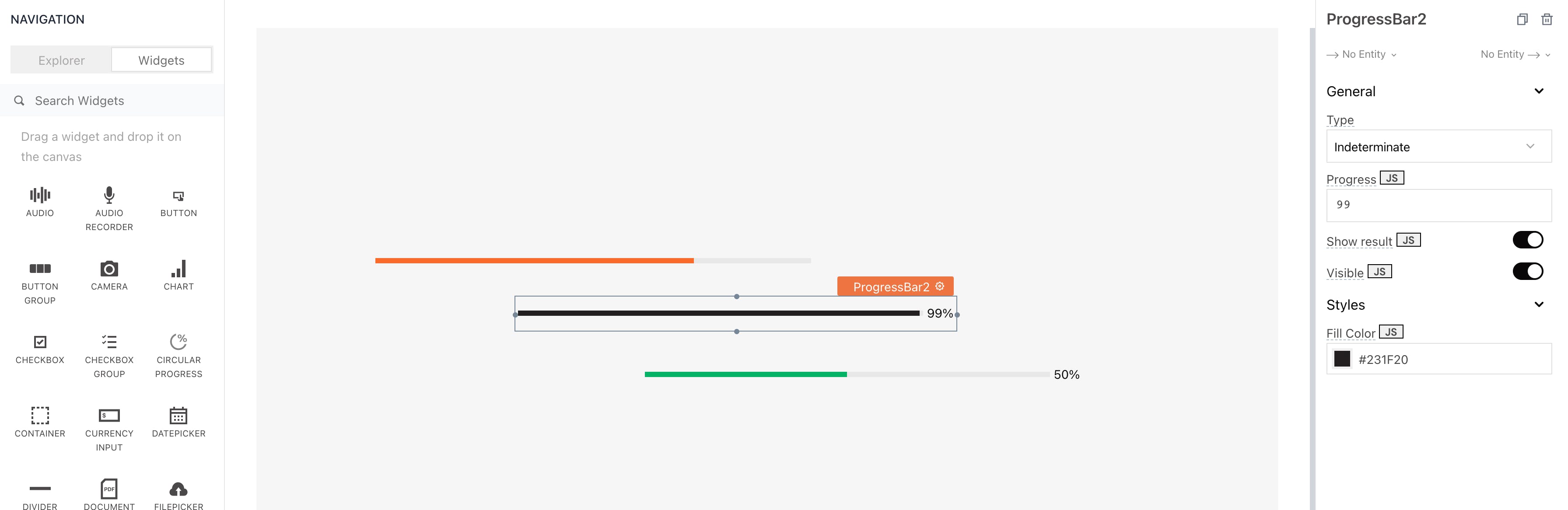Image resolution: width=1568 pixels, height=510 pixels.
Task: Toggle JS mode for Fill Color
Action: tap(1391, 332)
